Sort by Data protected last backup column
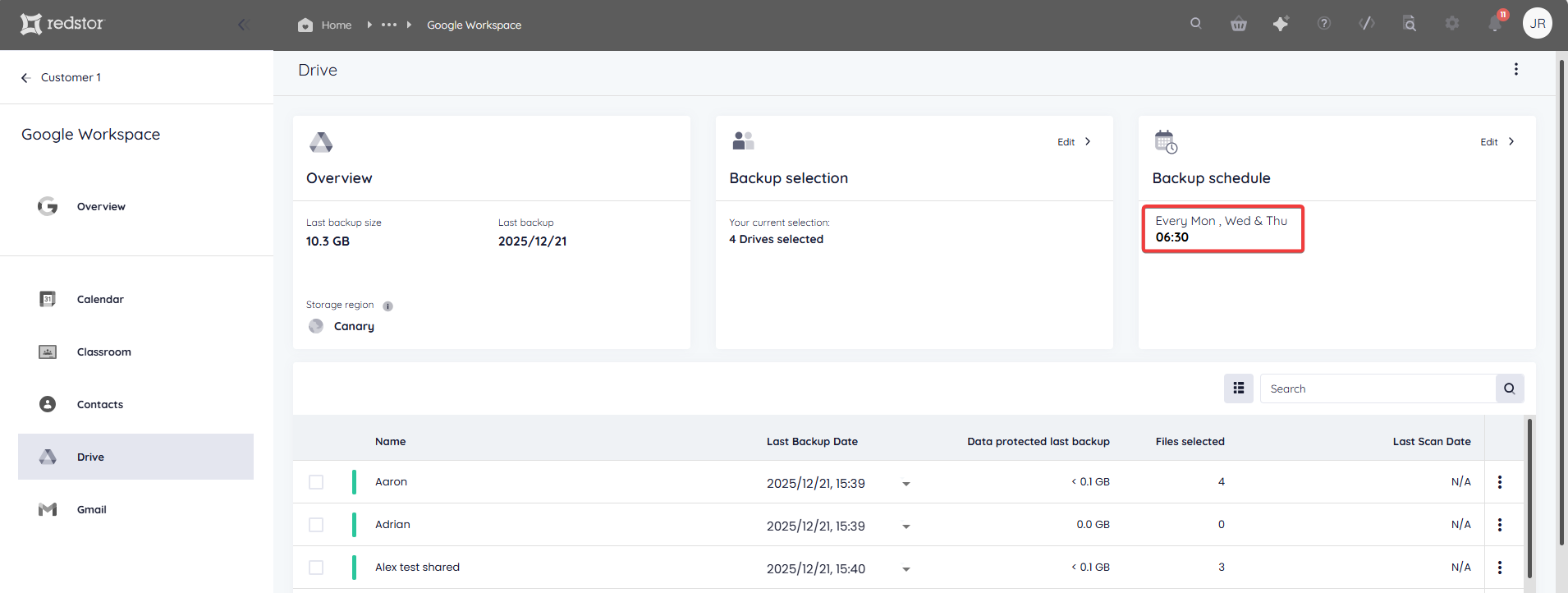This screenshot has height=593, width=1568. [1038, 441]
